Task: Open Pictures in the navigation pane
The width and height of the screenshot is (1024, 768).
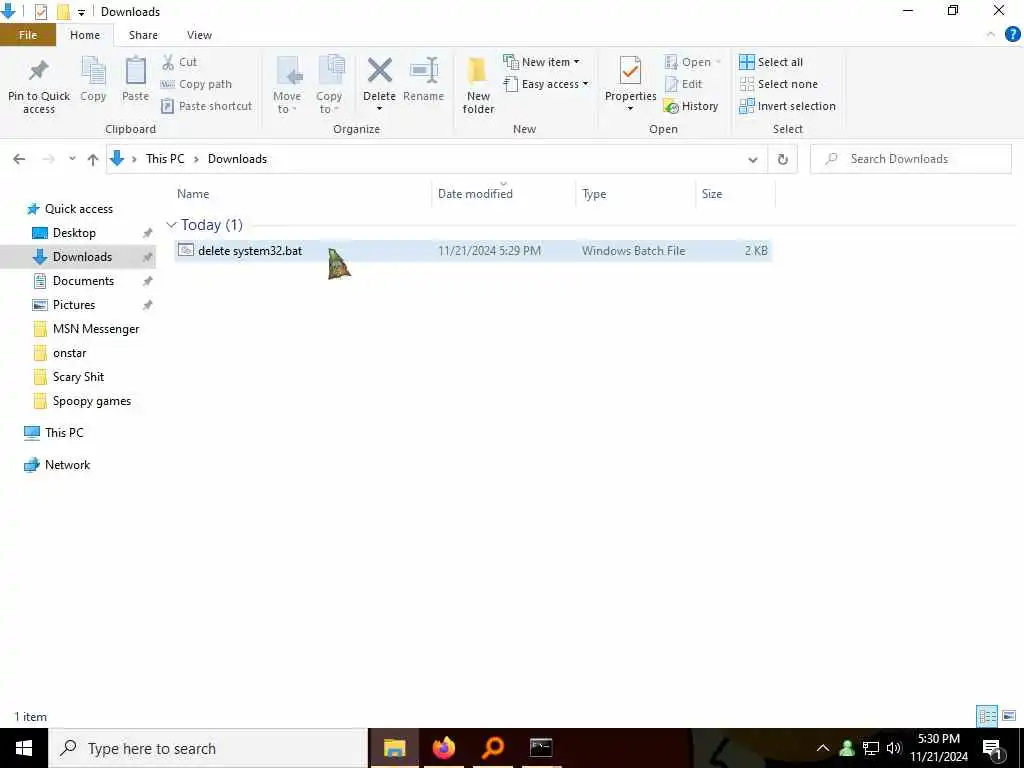Action: point(74,305)
